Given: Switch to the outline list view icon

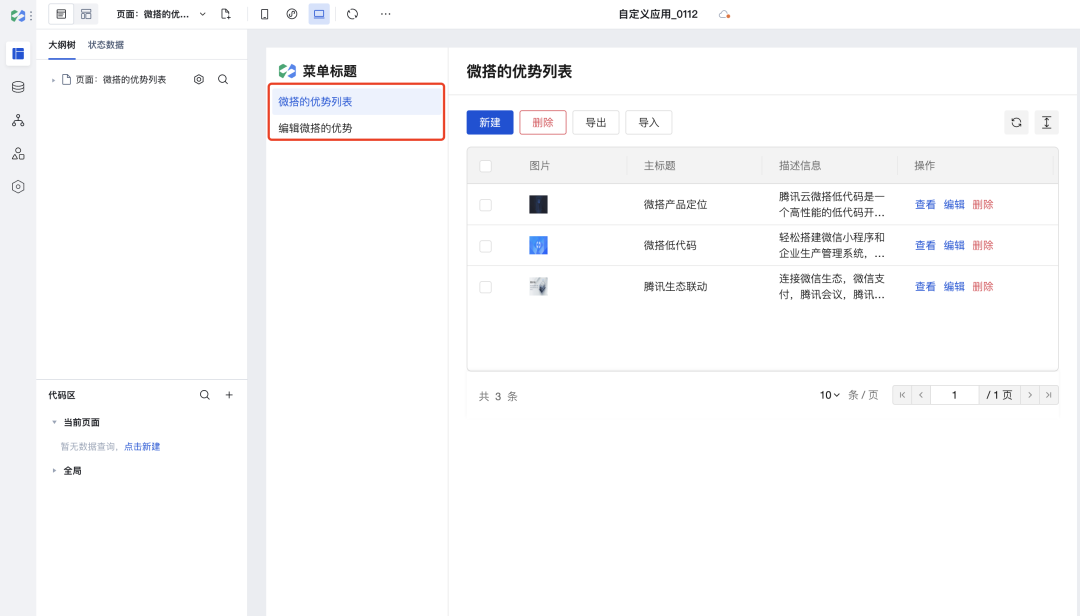Looking at the screenshot, I should 61,14.
